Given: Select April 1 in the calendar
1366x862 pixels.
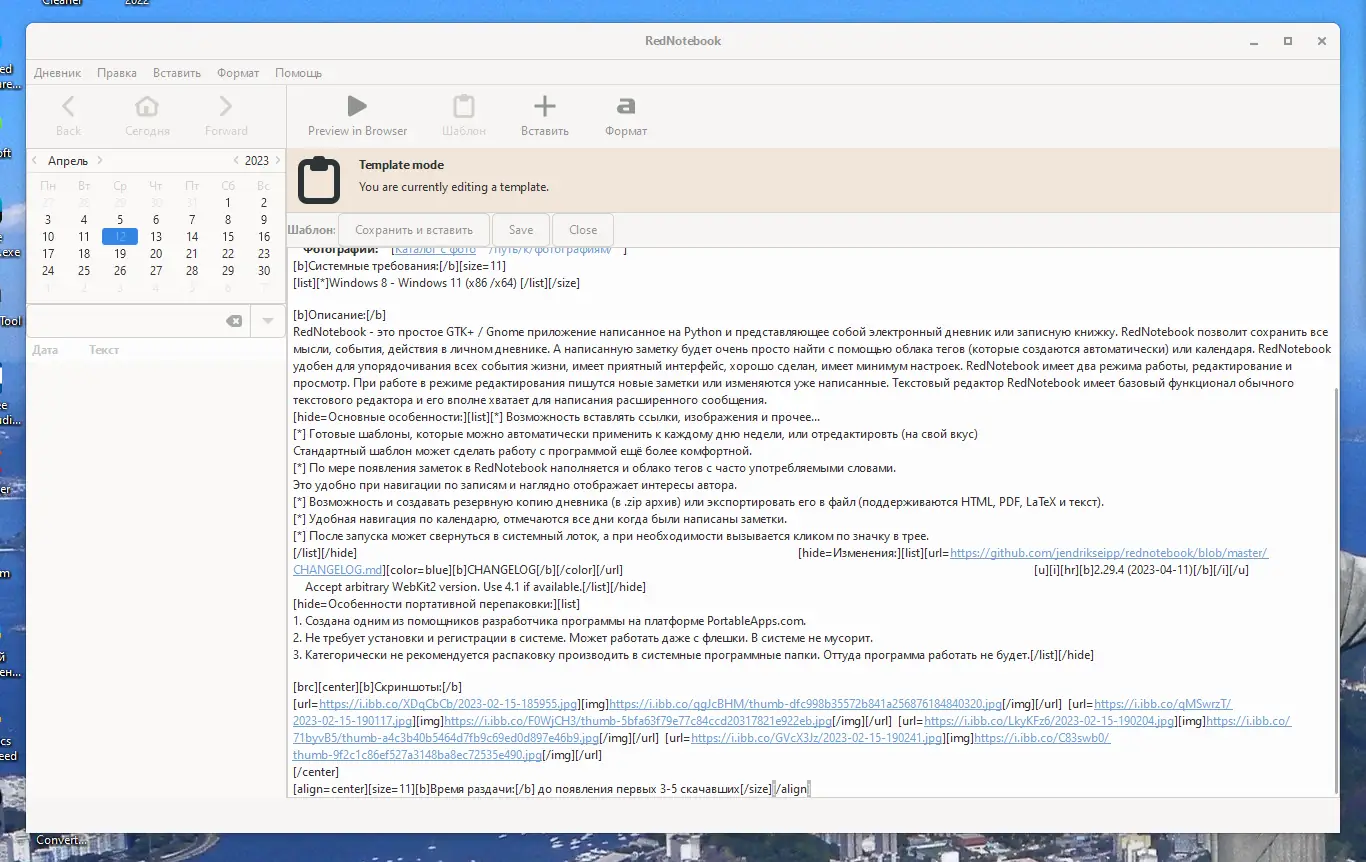Looking at the screenshot, I should [x=228, y=203].
